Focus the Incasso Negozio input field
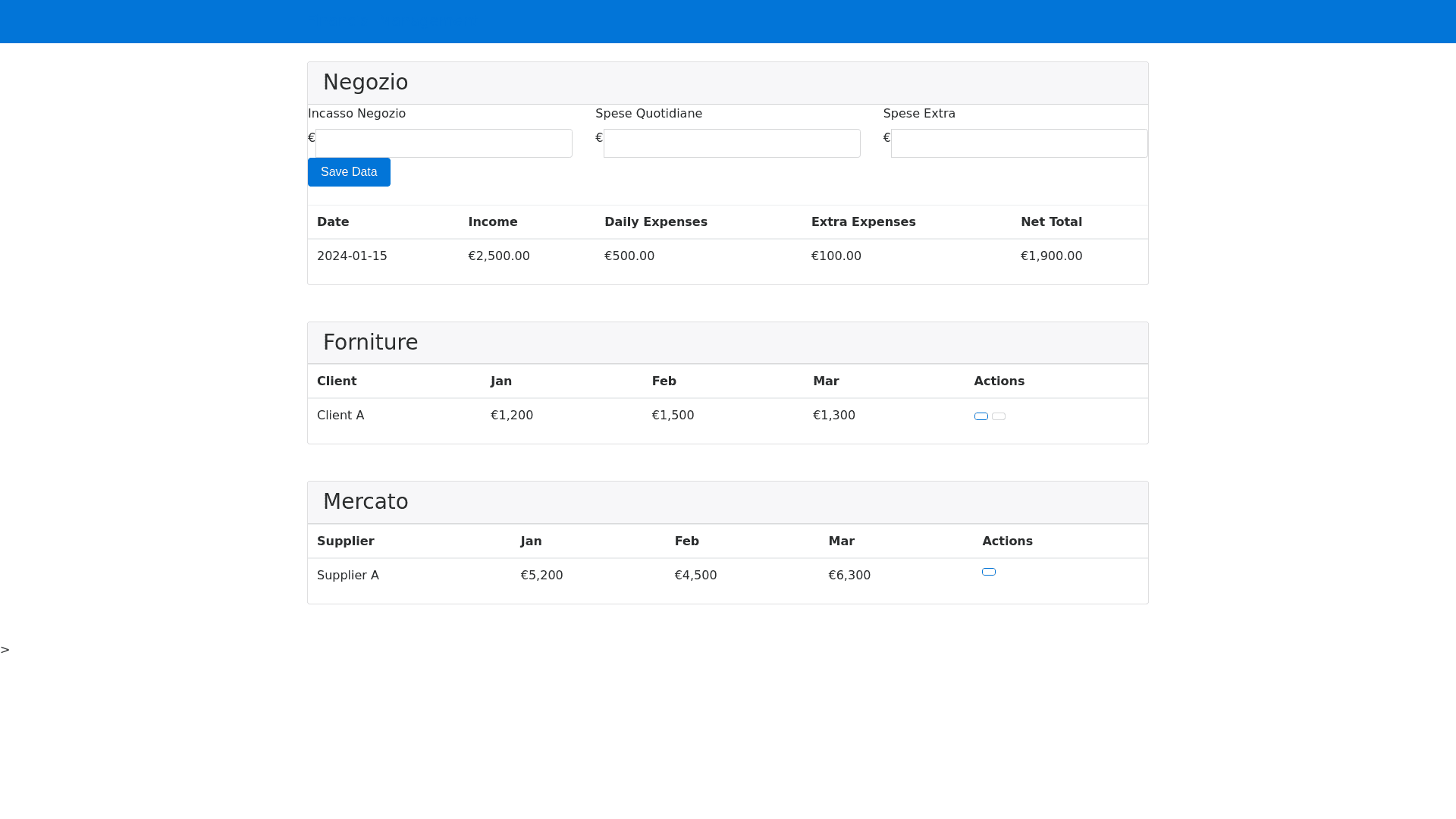 (444, 143)
